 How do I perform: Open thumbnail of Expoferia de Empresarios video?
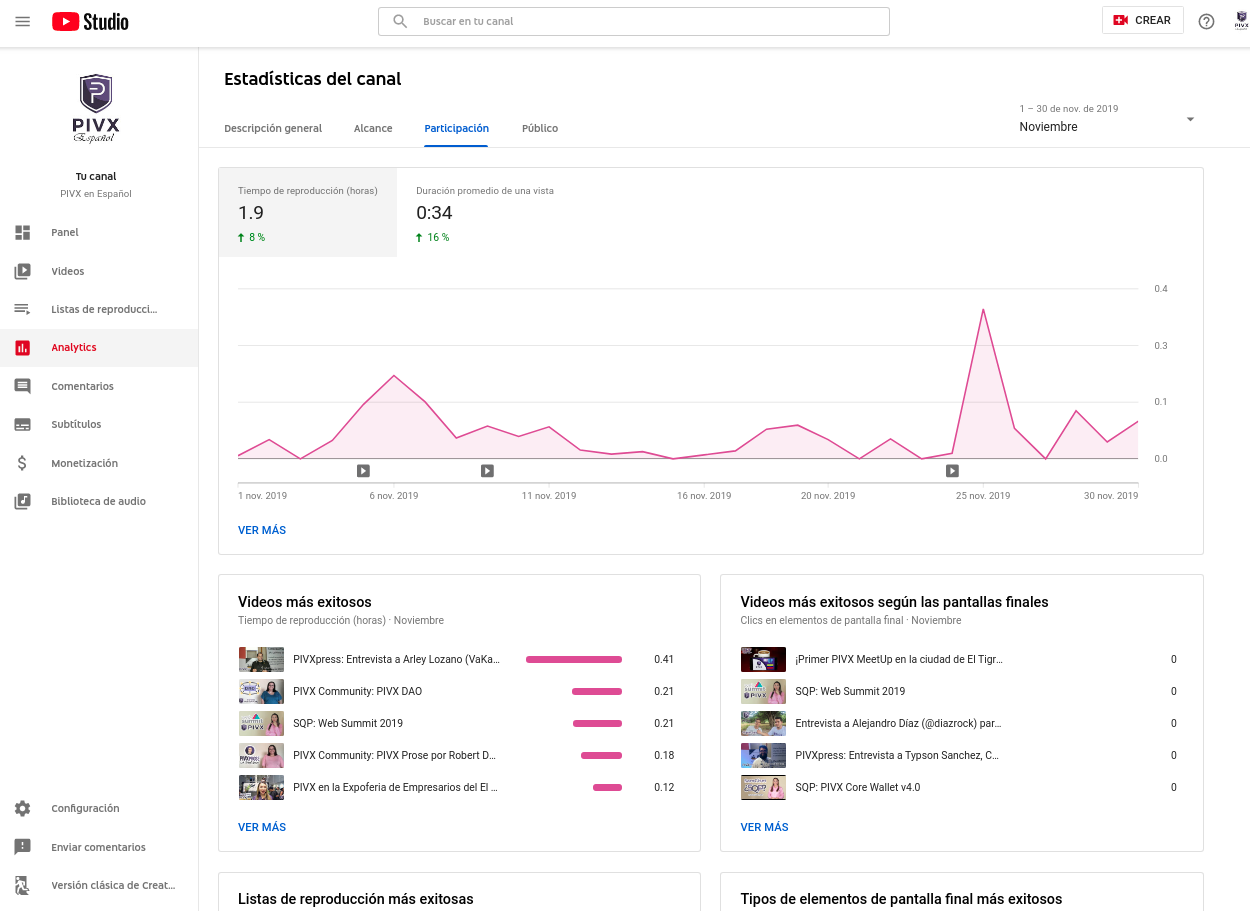261,787
